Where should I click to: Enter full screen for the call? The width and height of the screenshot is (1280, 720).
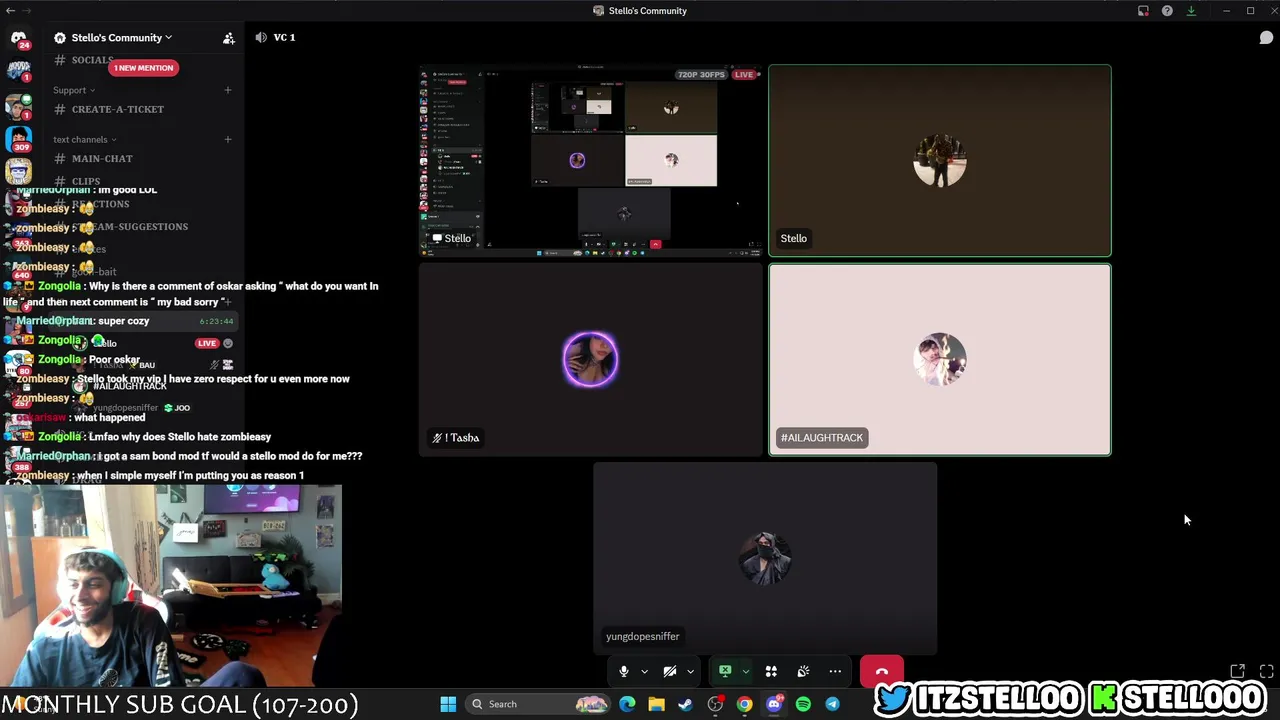(1266, 671)
